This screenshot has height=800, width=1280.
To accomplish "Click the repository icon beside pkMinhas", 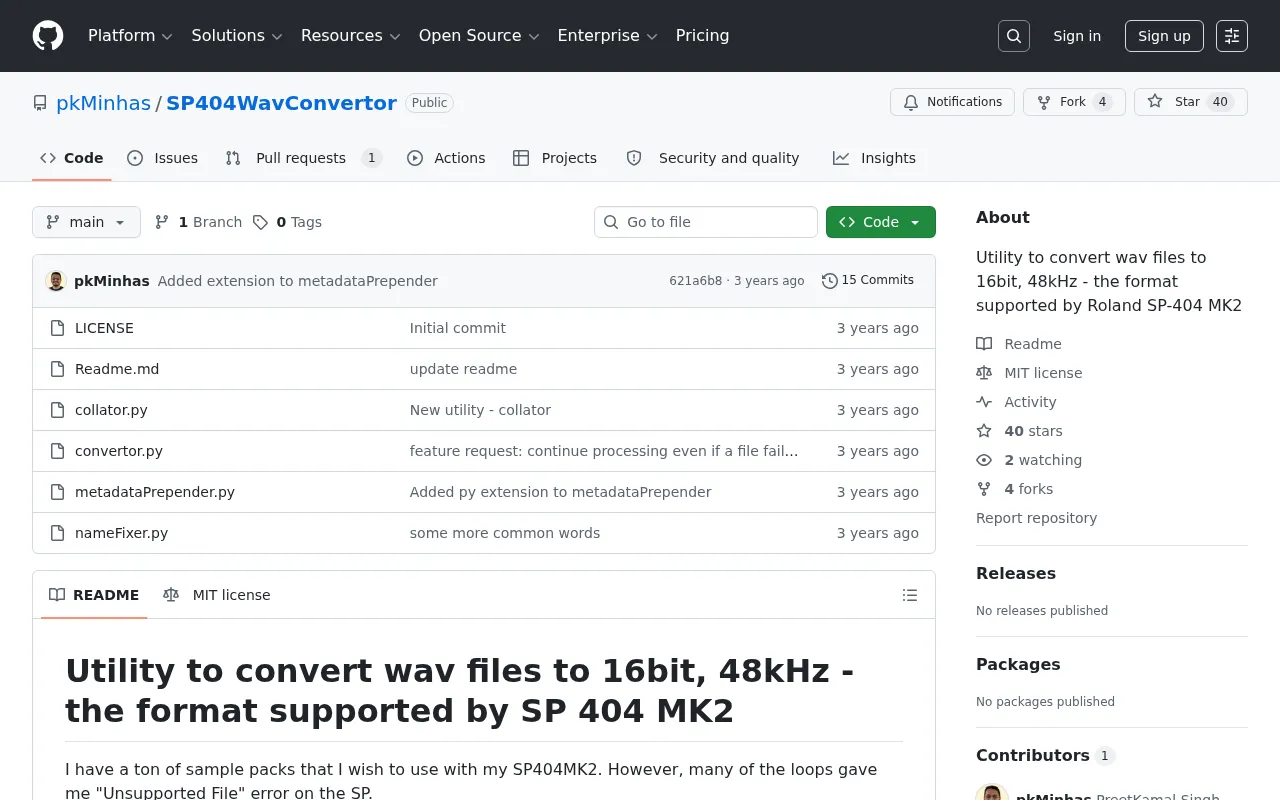I will pos(40,103).
